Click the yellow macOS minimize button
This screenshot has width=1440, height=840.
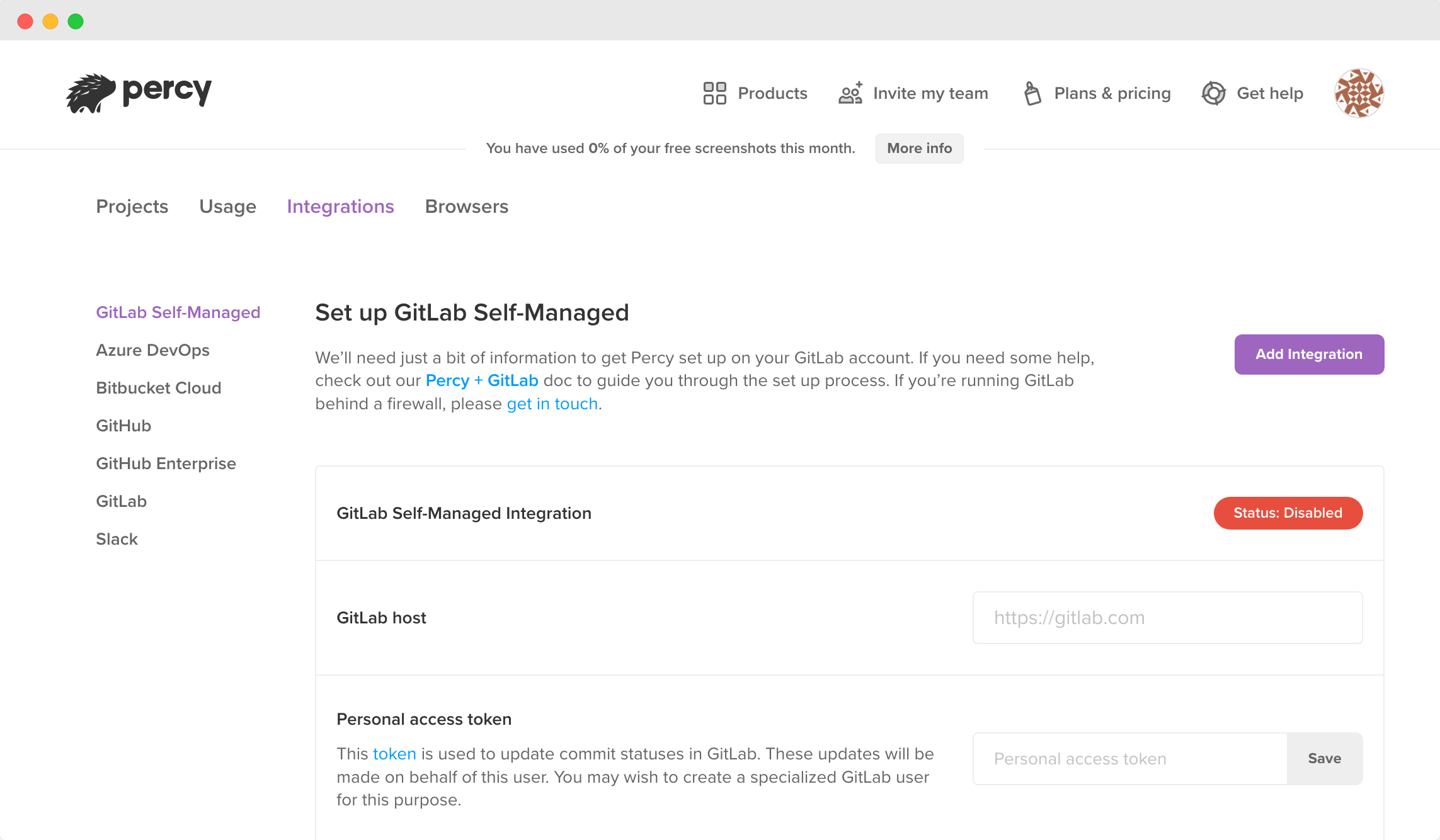(x=50, y=21)
